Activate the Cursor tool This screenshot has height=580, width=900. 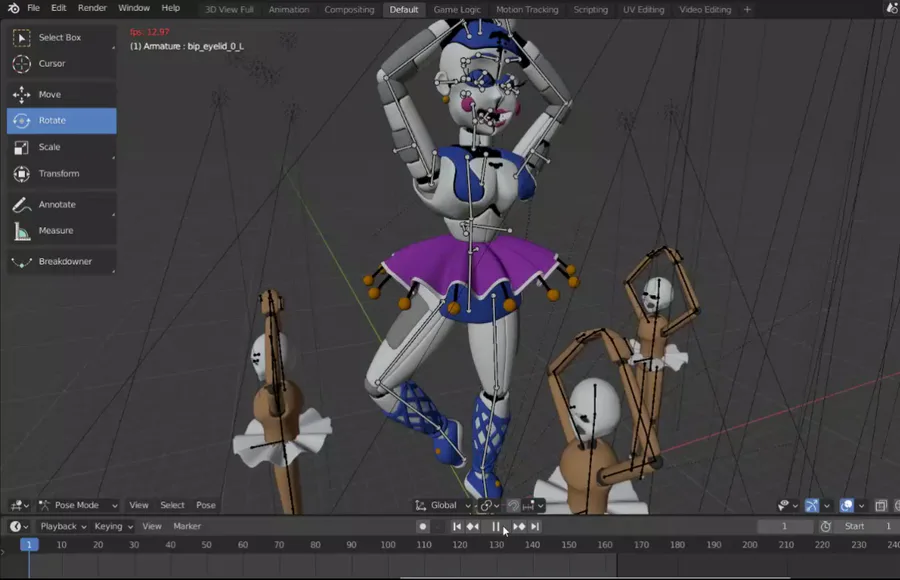pos(61,64)
